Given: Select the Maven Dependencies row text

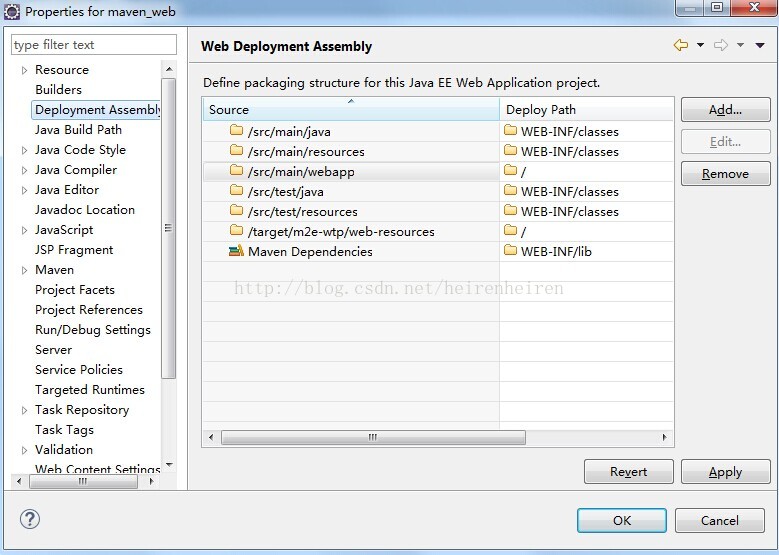Looking at the screenshot, I should point(310,251).
